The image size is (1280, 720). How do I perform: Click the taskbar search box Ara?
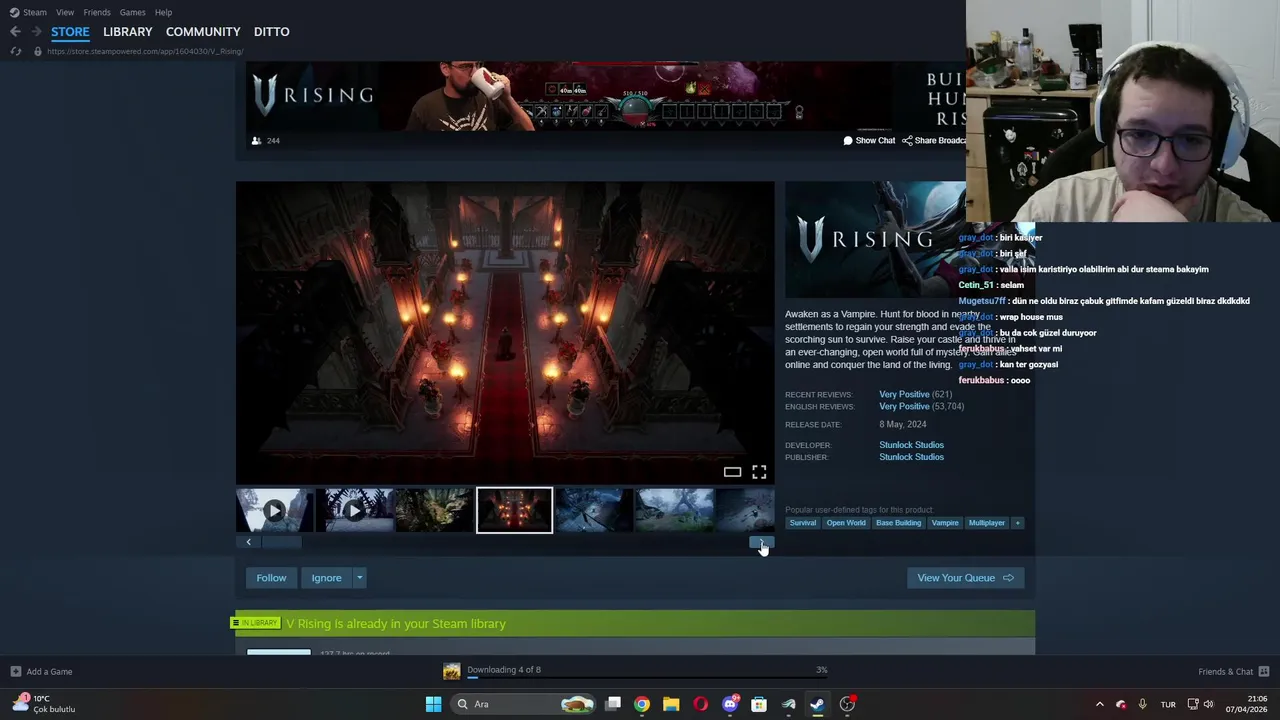click(523, 704)
